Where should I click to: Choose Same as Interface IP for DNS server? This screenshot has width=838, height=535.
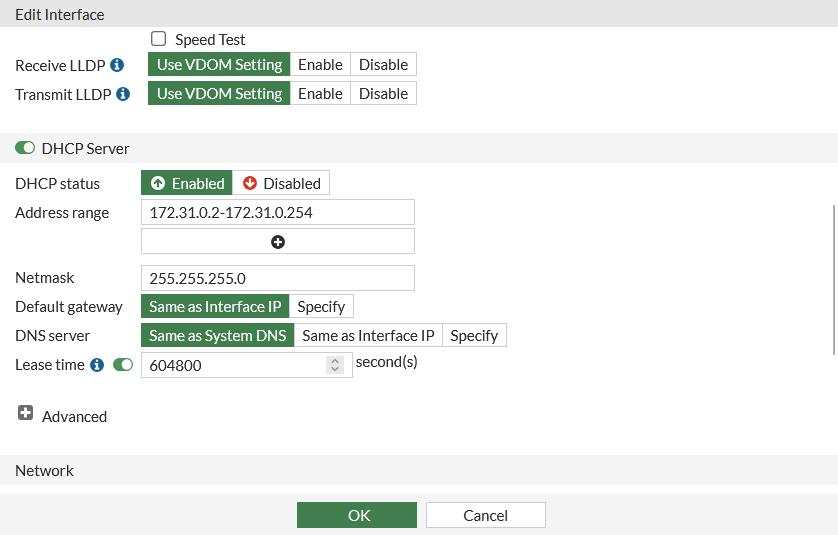point(368,335)
